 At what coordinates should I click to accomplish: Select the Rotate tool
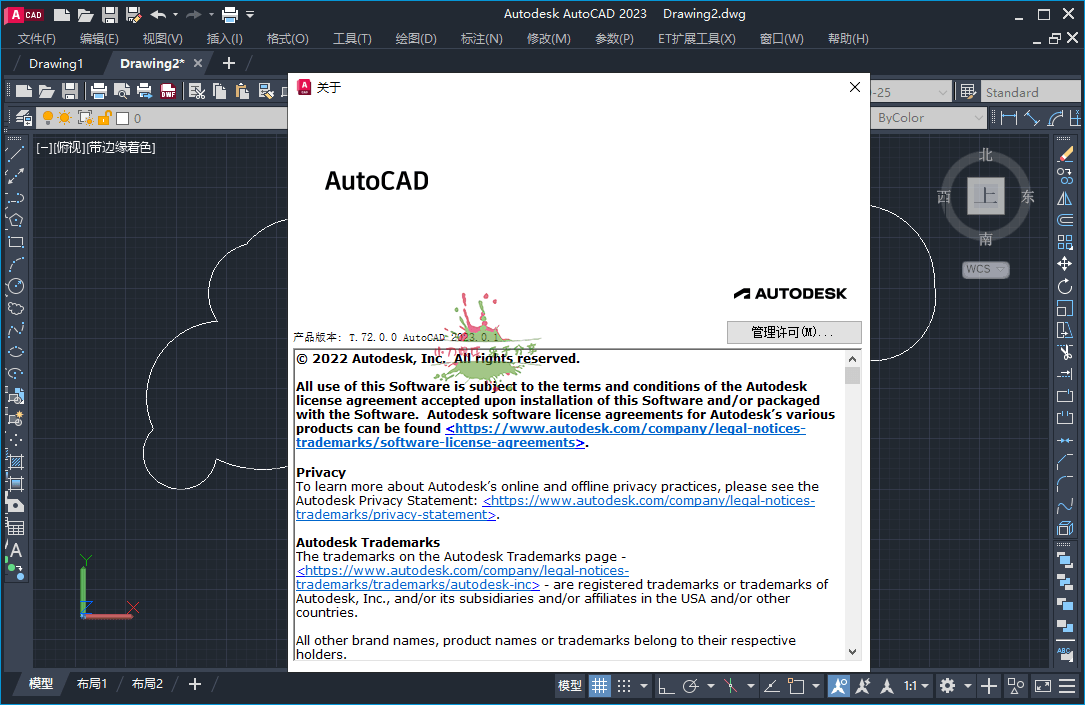pyautogui.click(x=1065, y=287)
